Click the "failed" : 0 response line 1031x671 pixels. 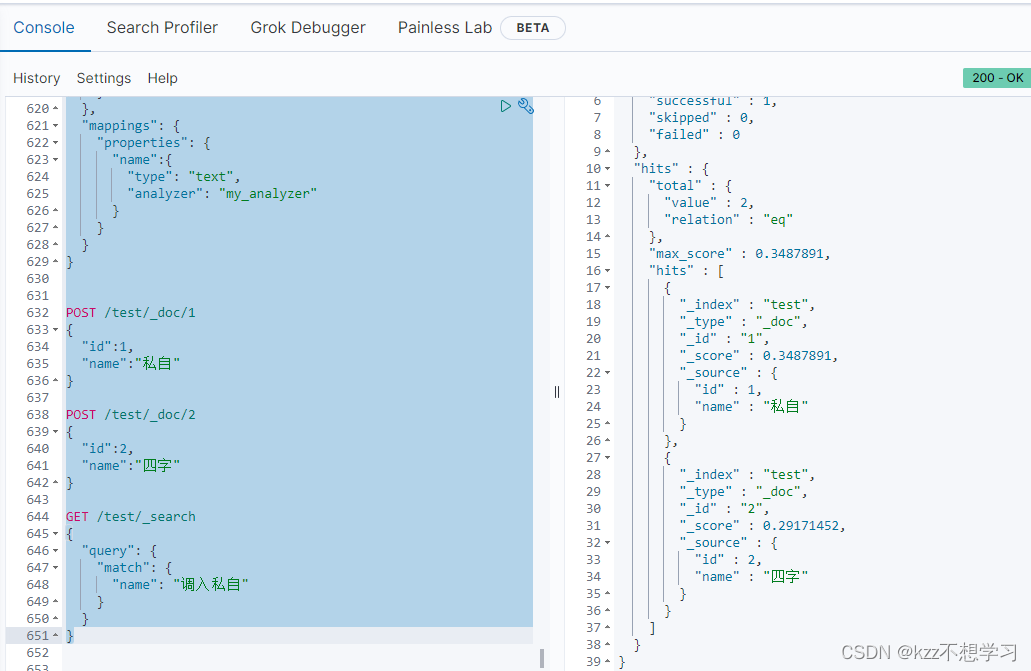point(694,134)
